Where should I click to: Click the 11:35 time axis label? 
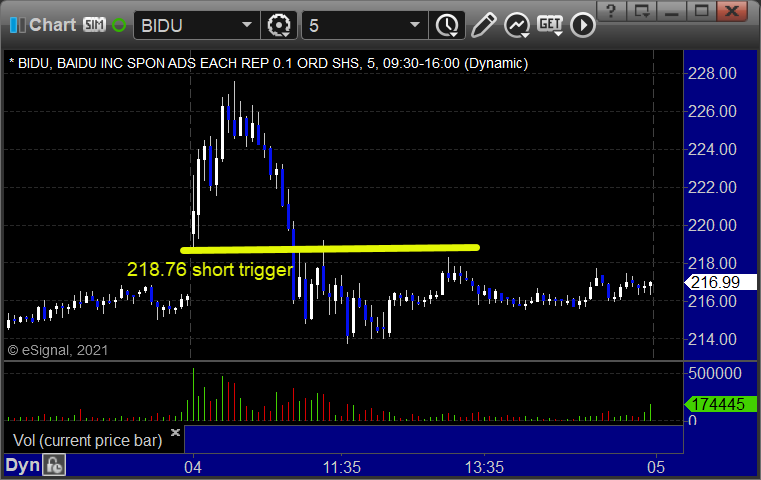pyautogui.click(x=342, y=467)
